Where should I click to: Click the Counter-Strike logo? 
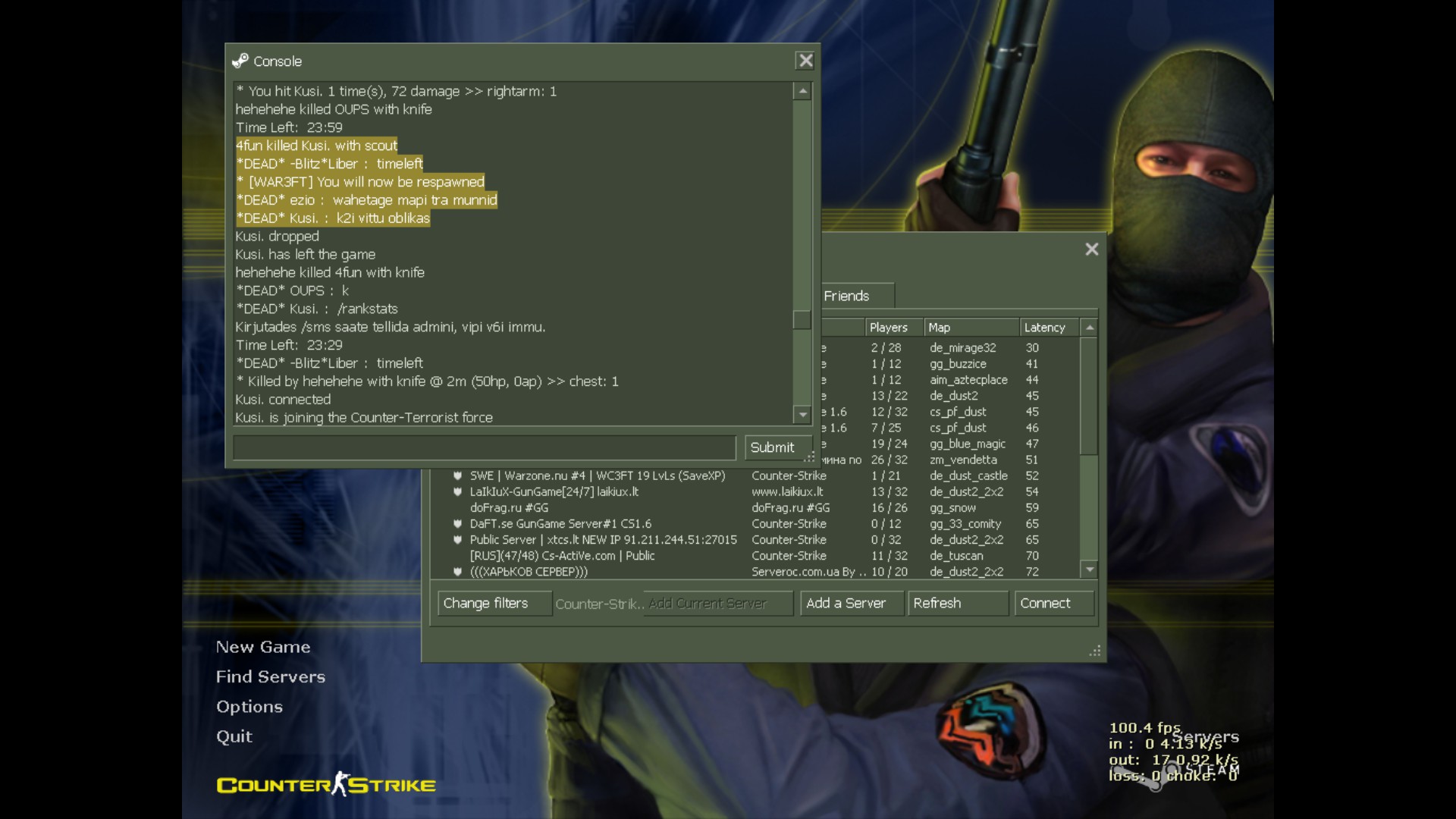(x=326, y=784)
